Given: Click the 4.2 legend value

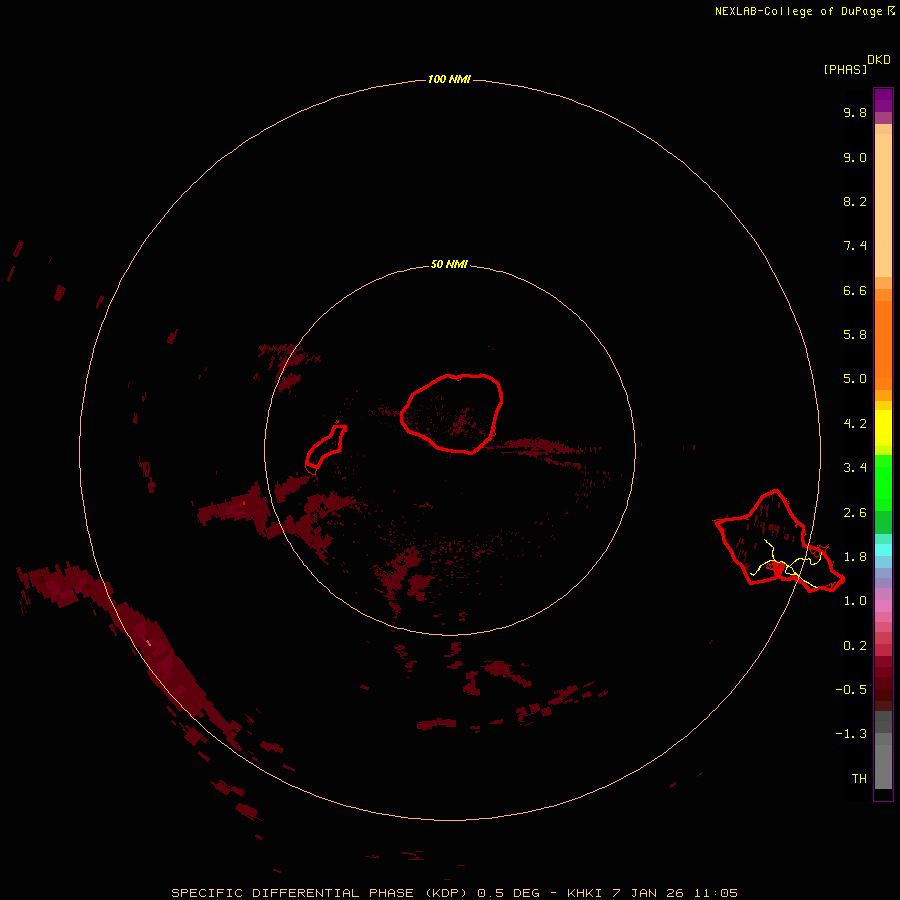Looking at the screenshot, I should 855,424.
